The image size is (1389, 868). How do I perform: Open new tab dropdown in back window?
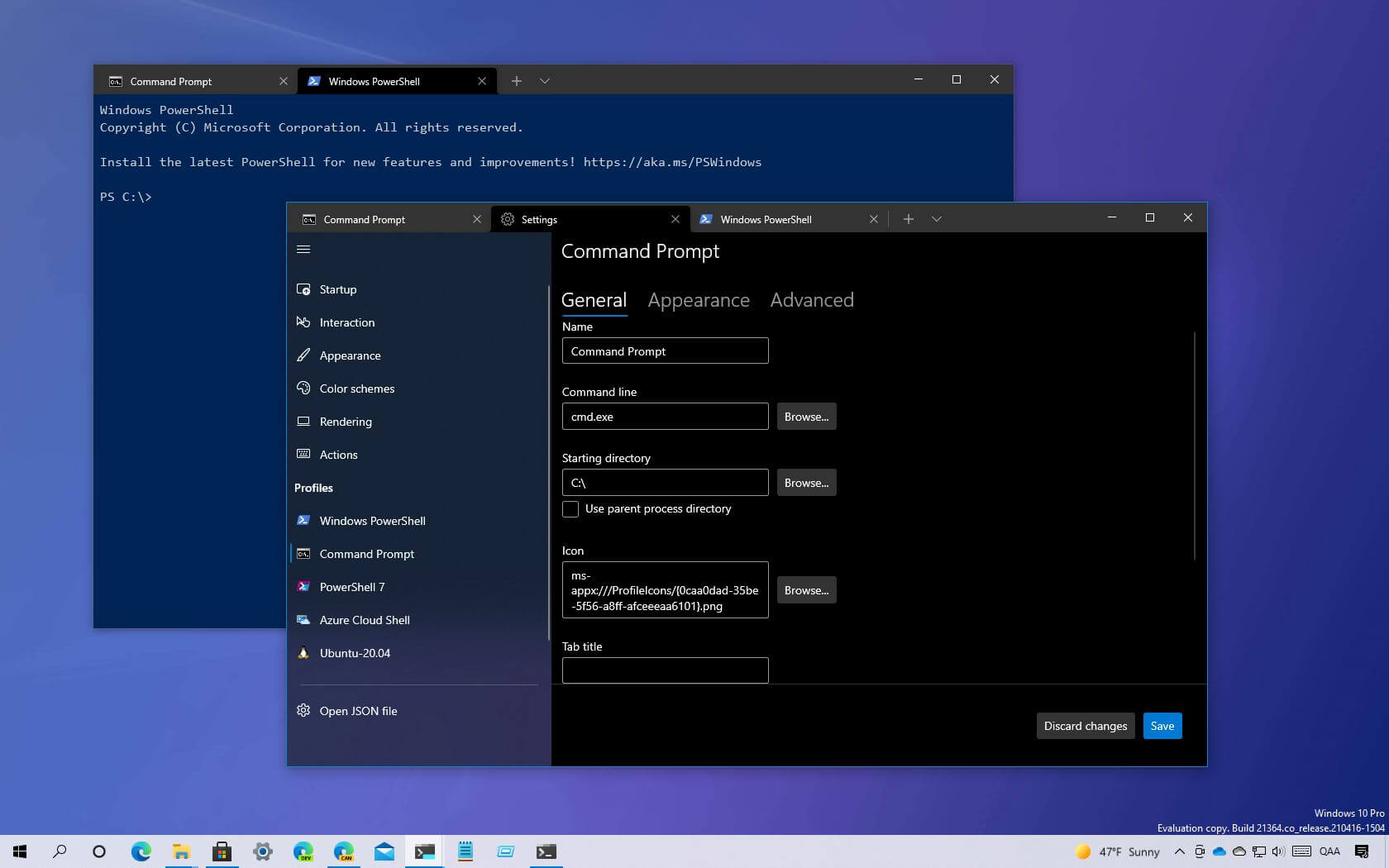coord(545,81)
